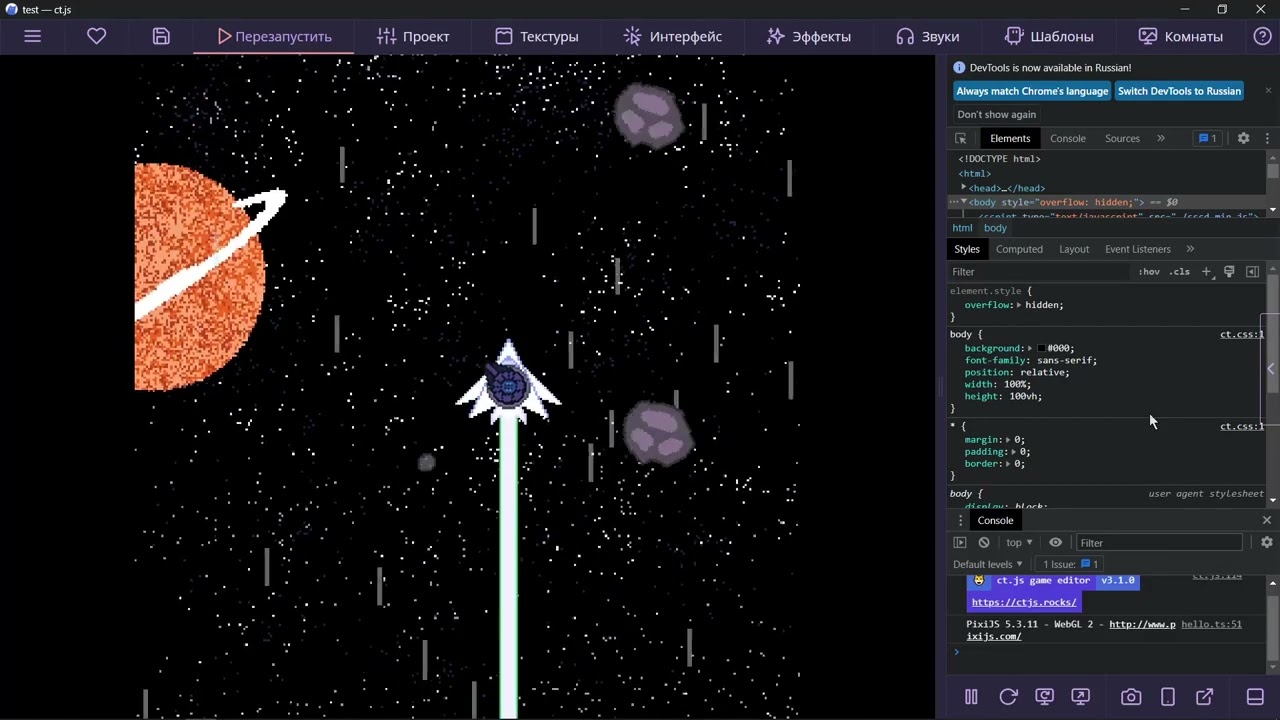Toggle the rendering emulations brush icon

(1229, 272)
